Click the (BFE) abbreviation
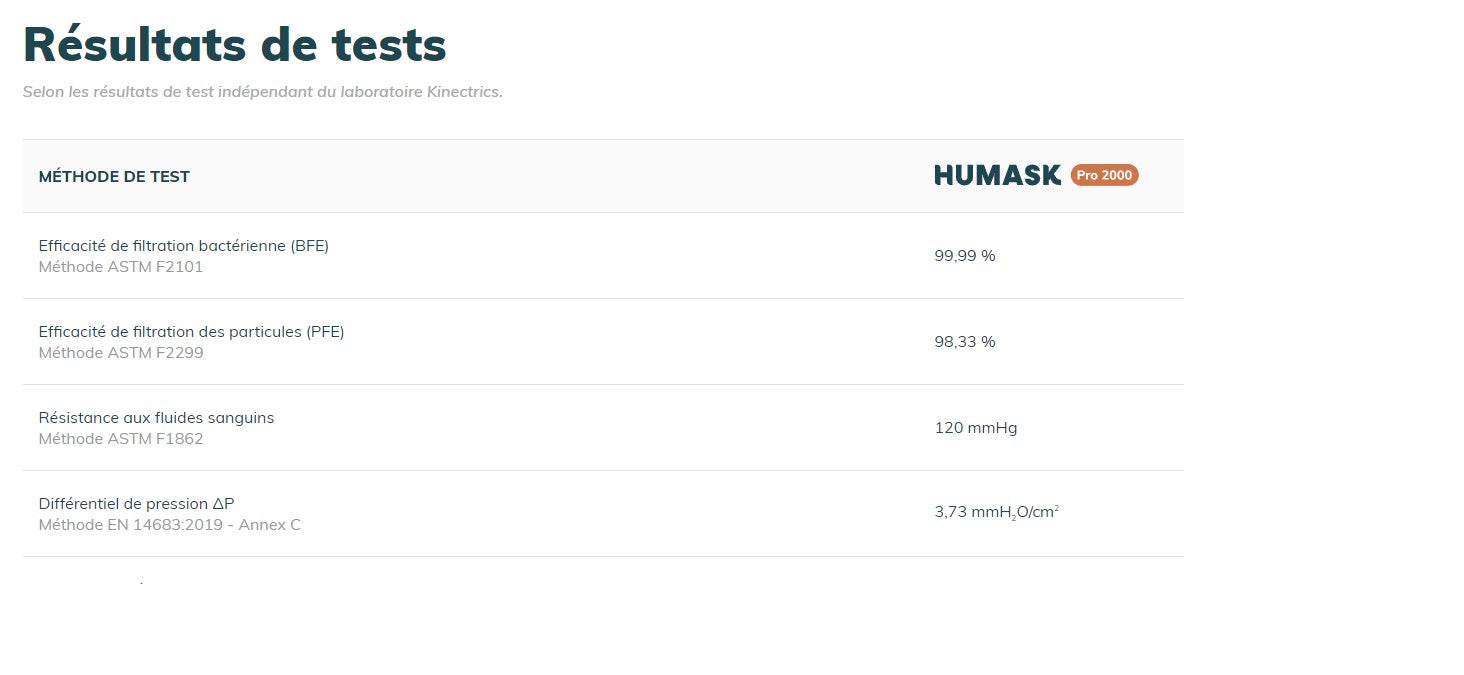This screenshot has height=675, width=1464. 310,246
